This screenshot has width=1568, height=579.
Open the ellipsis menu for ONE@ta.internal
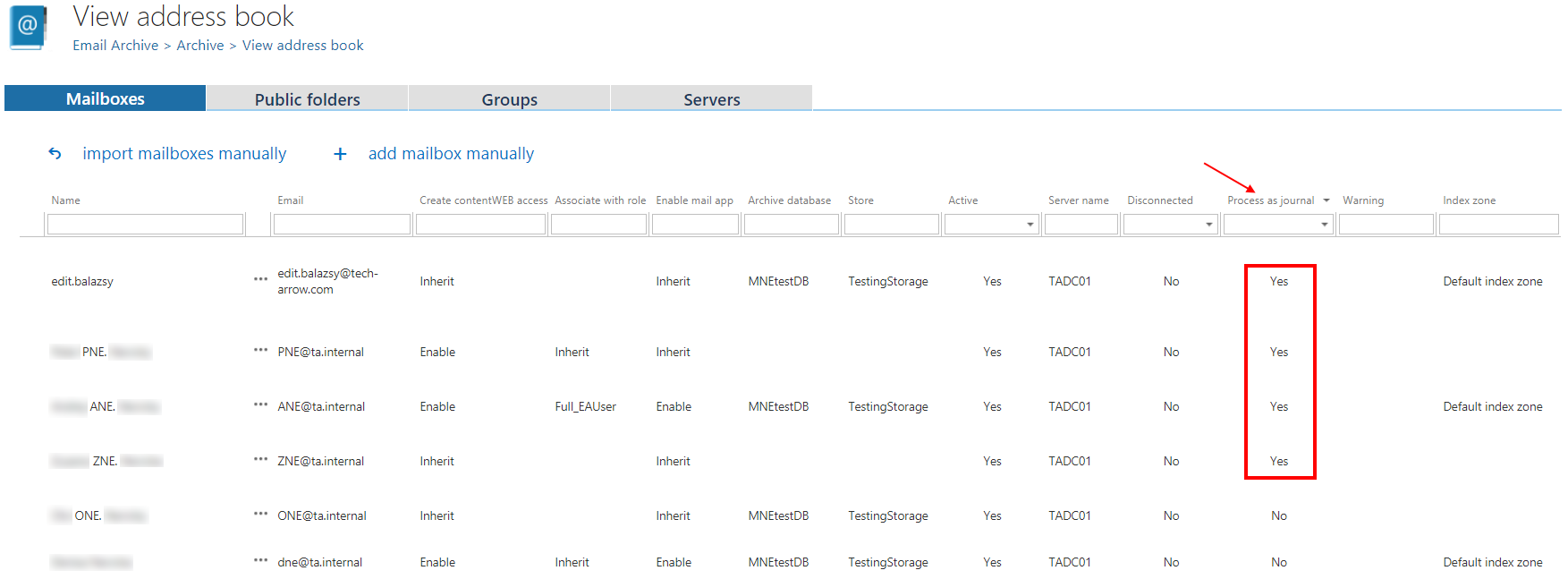260,514
